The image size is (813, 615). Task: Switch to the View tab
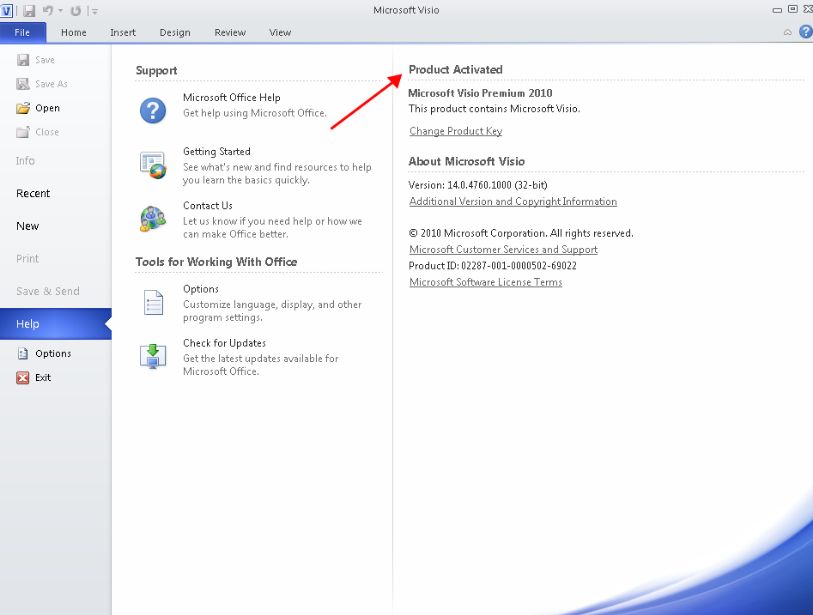[x=279, y=32]
